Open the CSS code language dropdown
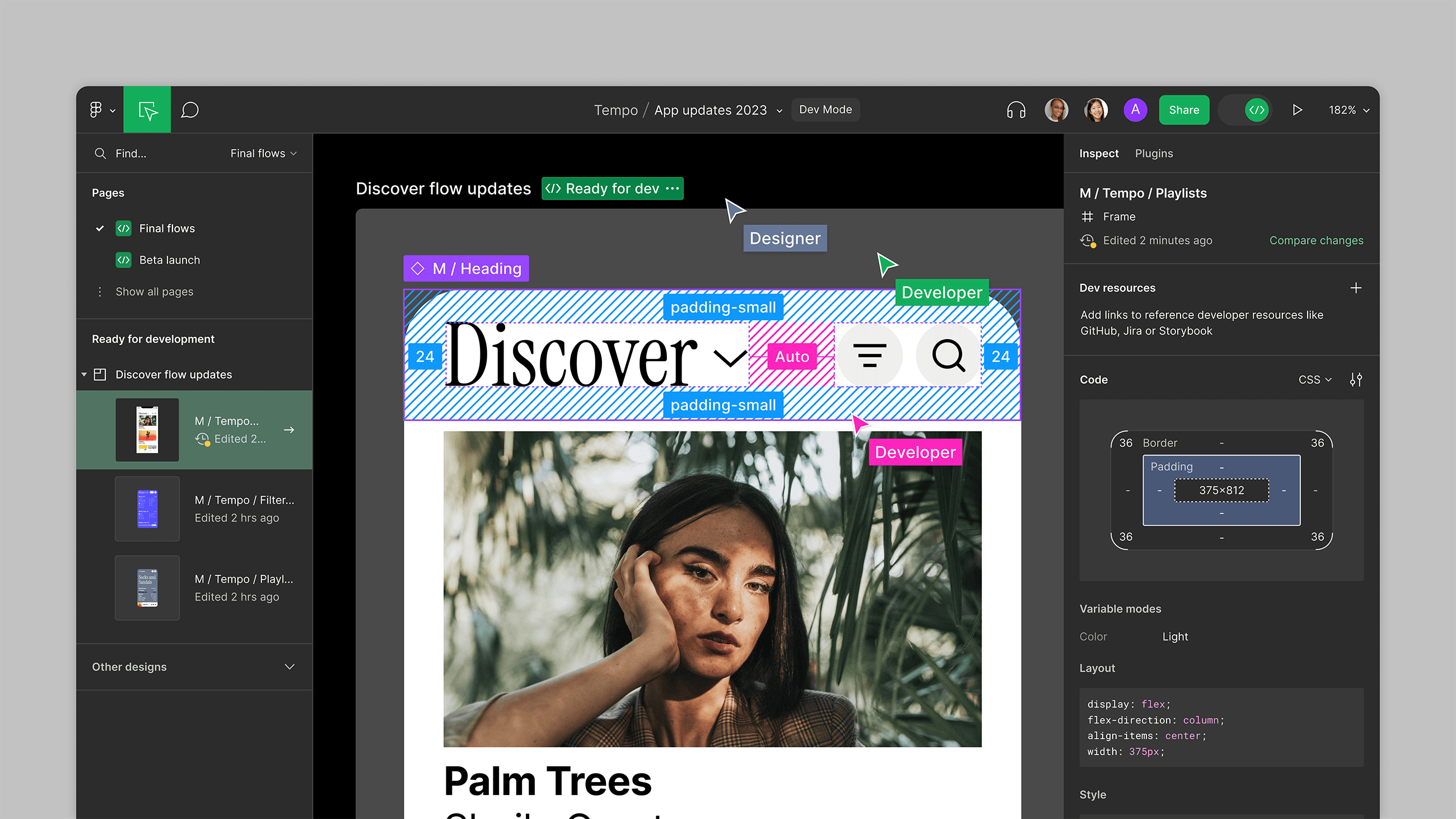Screen dimensions: 1456x819 click(x=1314, y=379)
